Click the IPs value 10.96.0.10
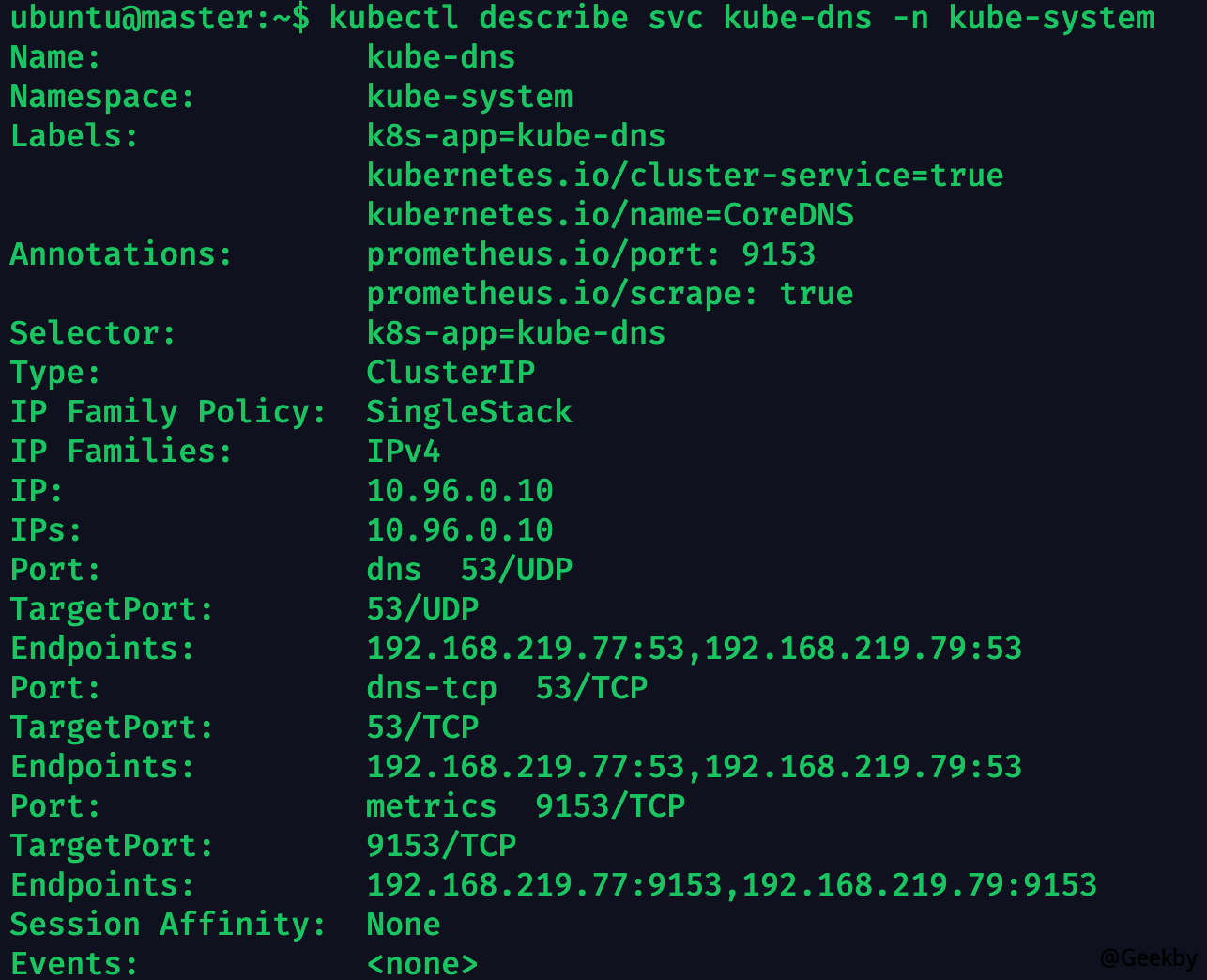The image size is (1207, 980). (x=460, y=530)
